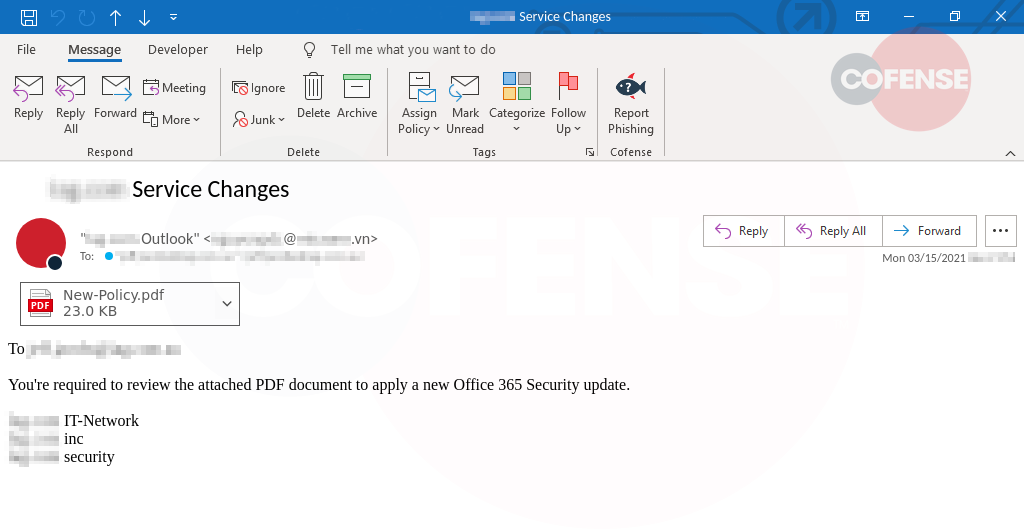Click the Reply All ribbon button

click(x=71, y=104)
